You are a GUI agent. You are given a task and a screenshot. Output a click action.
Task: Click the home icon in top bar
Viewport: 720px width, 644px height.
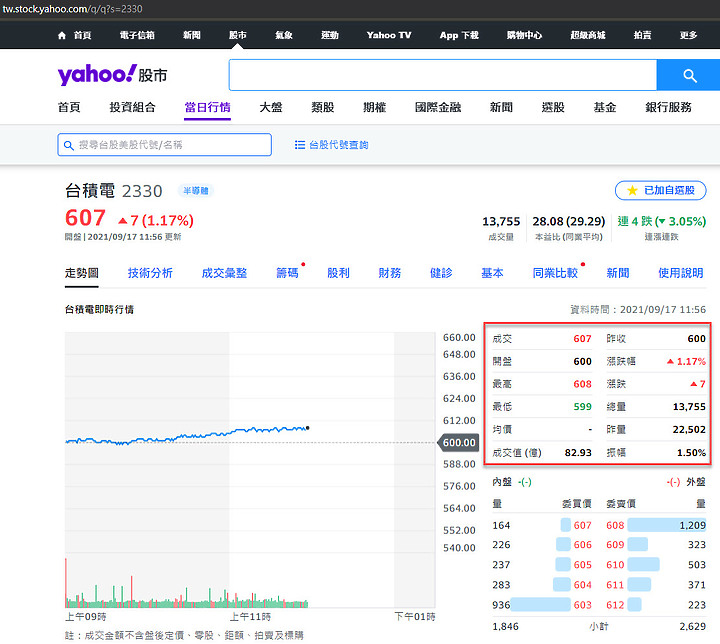(62, 35)
